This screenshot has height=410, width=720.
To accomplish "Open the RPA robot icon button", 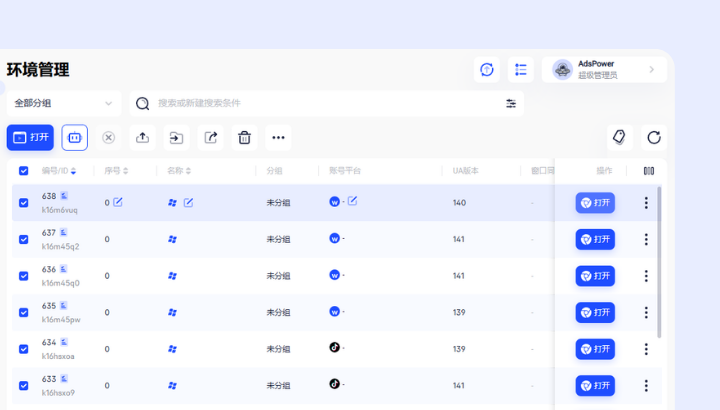I will (x=74, y=137).
